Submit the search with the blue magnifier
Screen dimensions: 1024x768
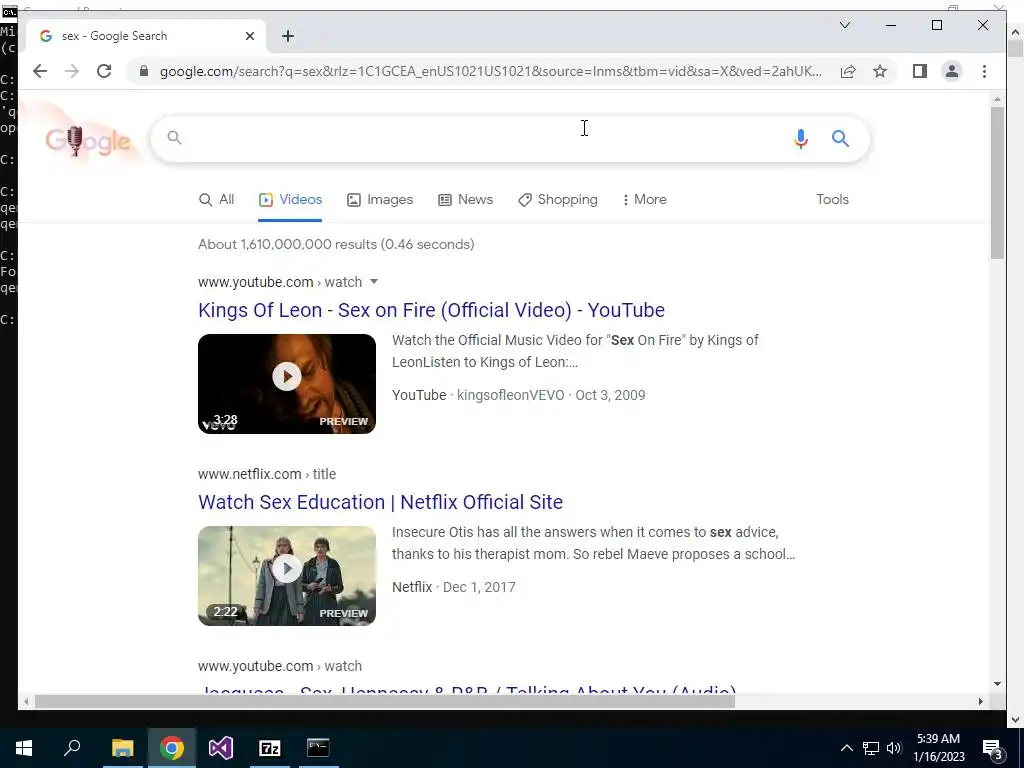840,138
